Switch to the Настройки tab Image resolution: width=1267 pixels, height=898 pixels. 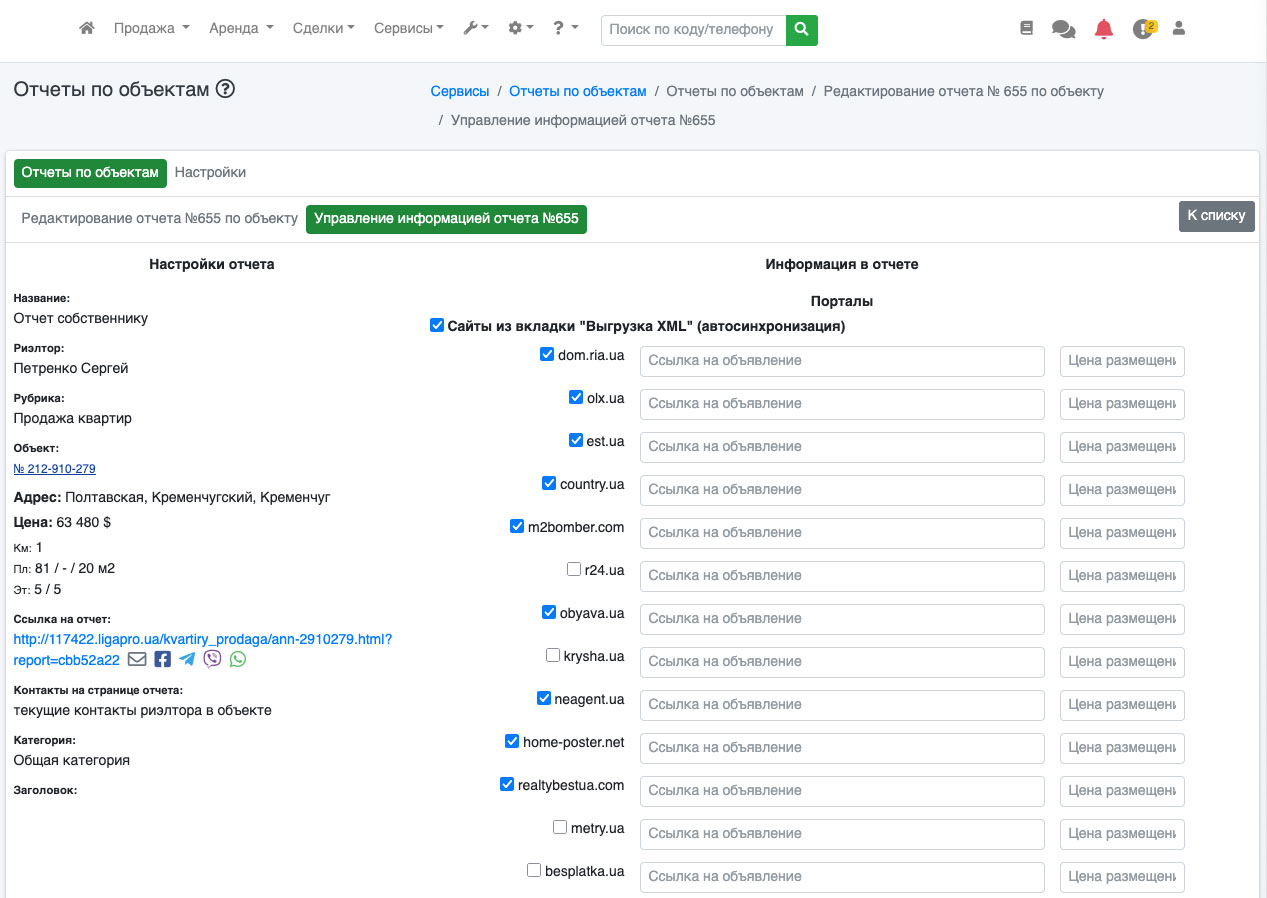pyautogui.click(x=210, y=172)
